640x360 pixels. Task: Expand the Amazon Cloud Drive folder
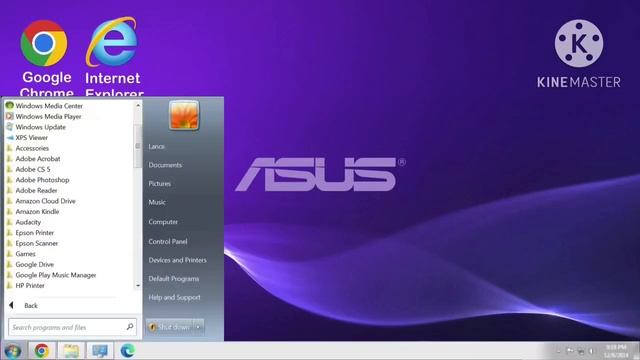point(41,201)
